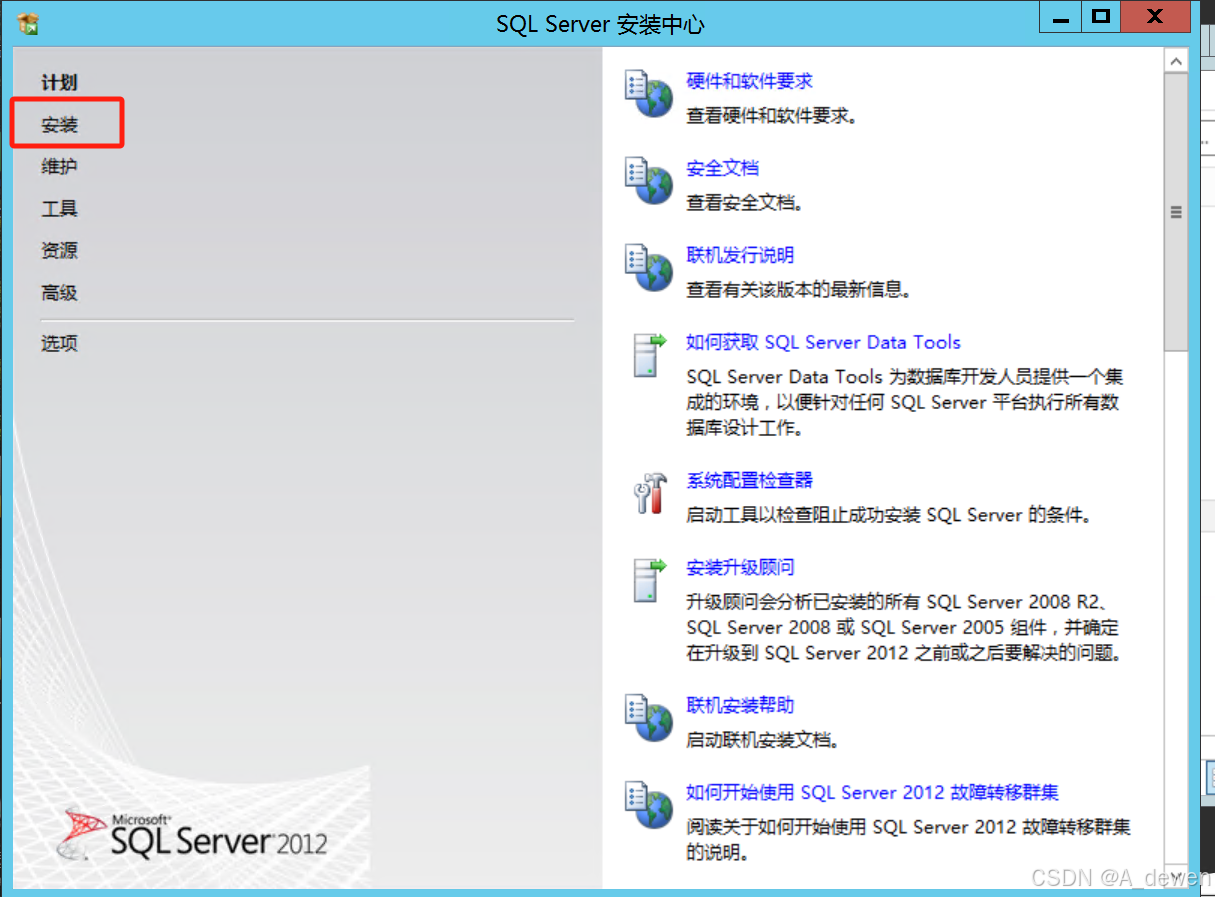Viewport: 1215px width, 897px height.
Task: Click the tools icon beside 系统配置检查器
Action: tap(649, 492)
